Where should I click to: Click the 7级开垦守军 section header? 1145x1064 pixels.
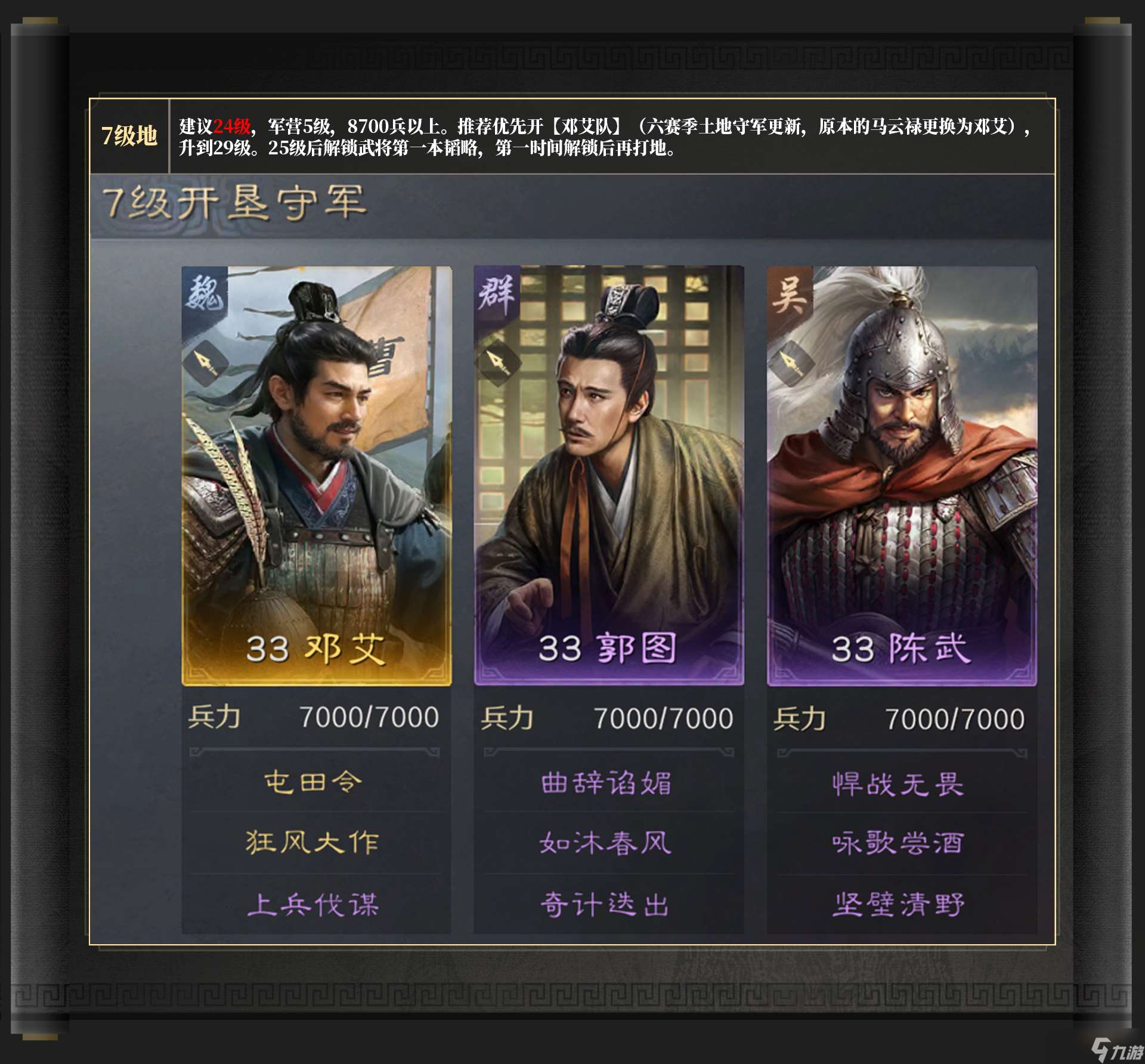(x=233, y=203)
